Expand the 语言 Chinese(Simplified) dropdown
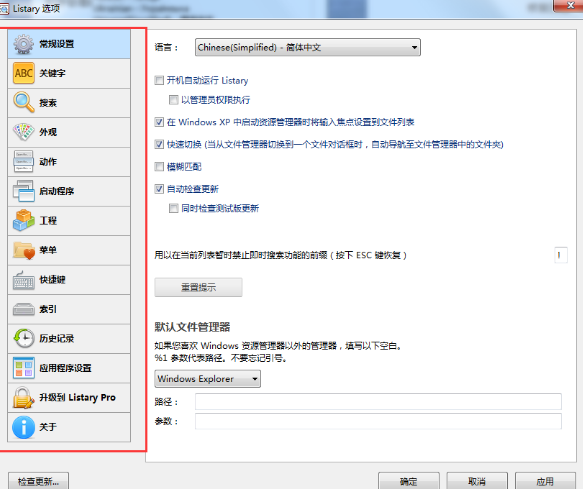 [x=308, y=47]
